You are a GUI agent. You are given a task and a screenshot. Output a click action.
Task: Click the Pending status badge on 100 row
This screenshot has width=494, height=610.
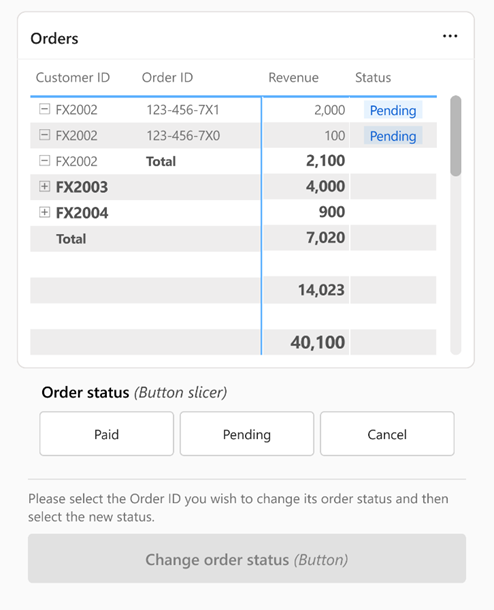tap(393, 136)
